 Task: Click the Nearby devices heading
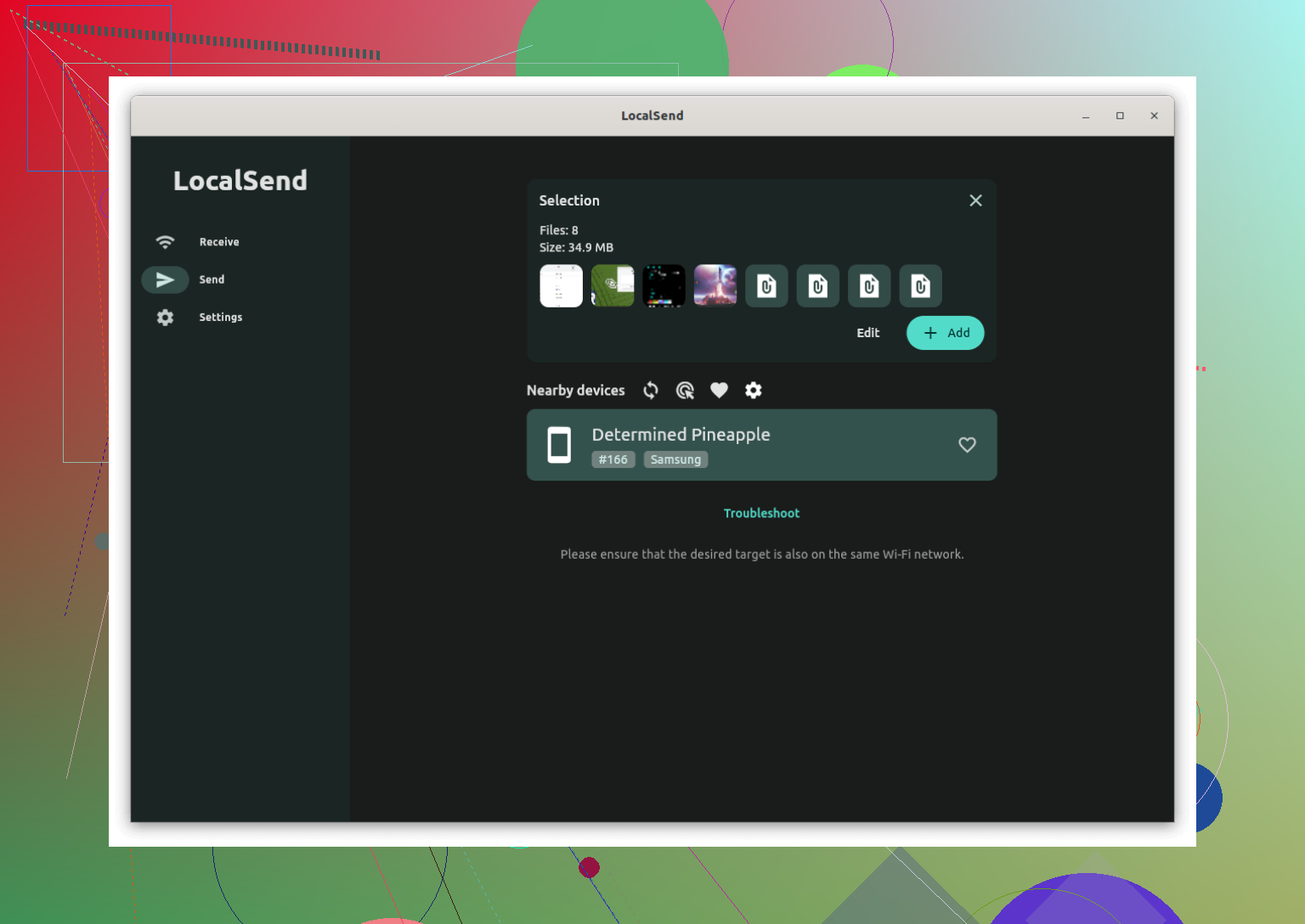[576, 390]
